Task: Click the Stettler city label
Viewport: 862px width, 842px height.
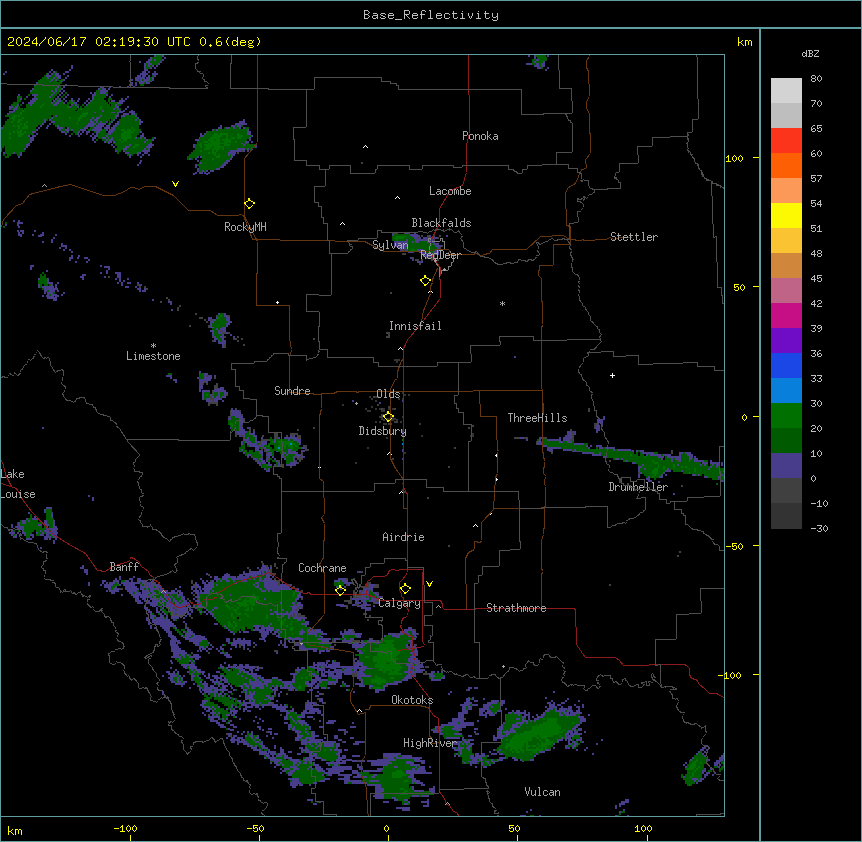Action: (634, 237)
